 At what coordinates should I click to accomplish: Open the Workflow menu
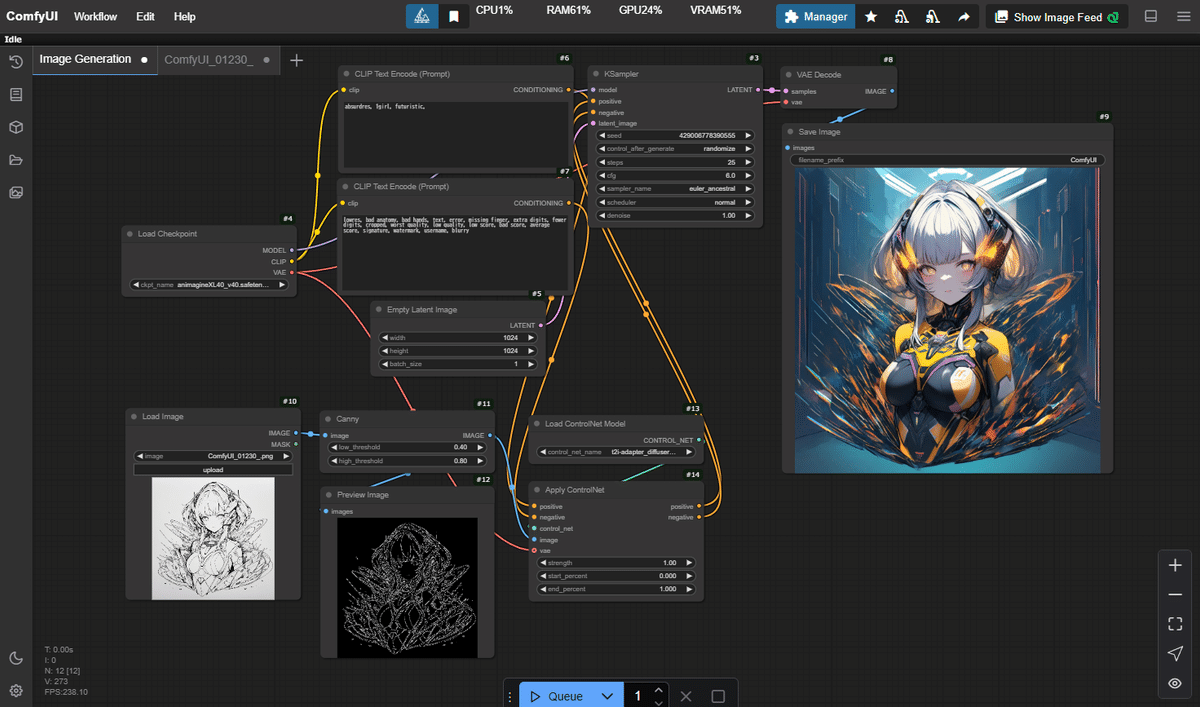95,16
